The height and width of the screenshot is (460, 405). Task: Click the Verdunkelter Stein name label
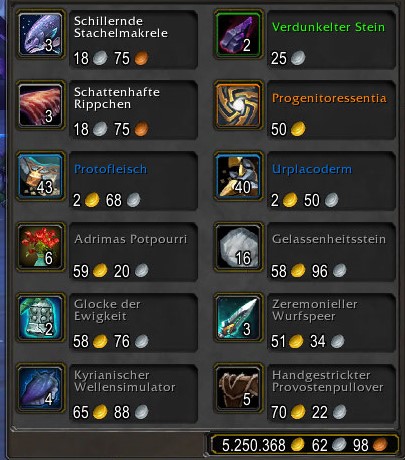pos(328,27)
